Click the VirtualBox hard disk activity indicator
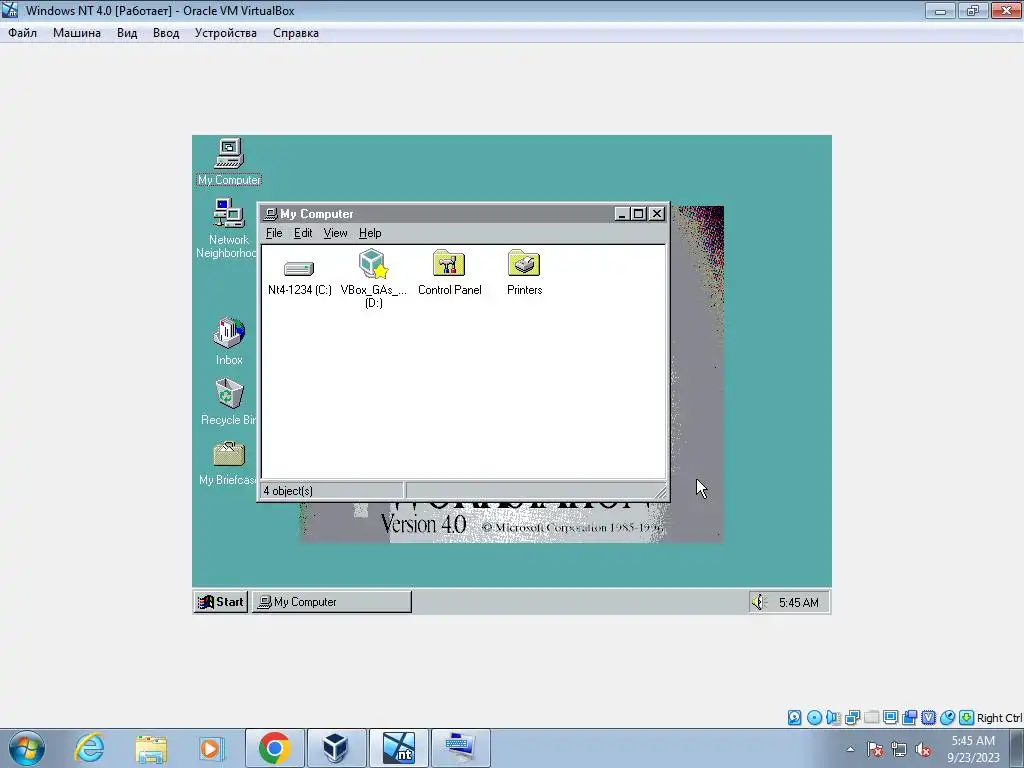Screen dimensions: 1024x768 (x=794, y=718)
